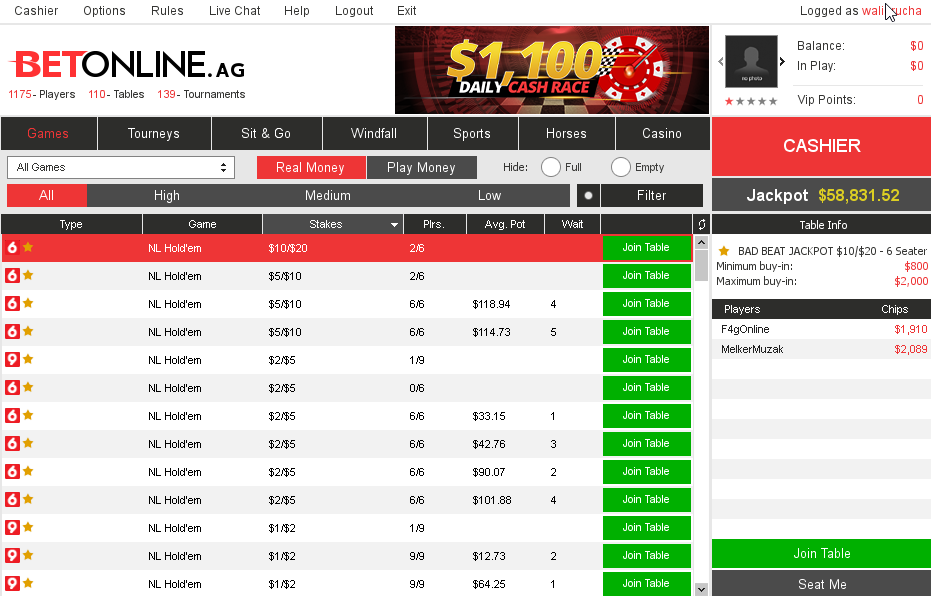Click the star in Table Info panel

tap(724, 251)
